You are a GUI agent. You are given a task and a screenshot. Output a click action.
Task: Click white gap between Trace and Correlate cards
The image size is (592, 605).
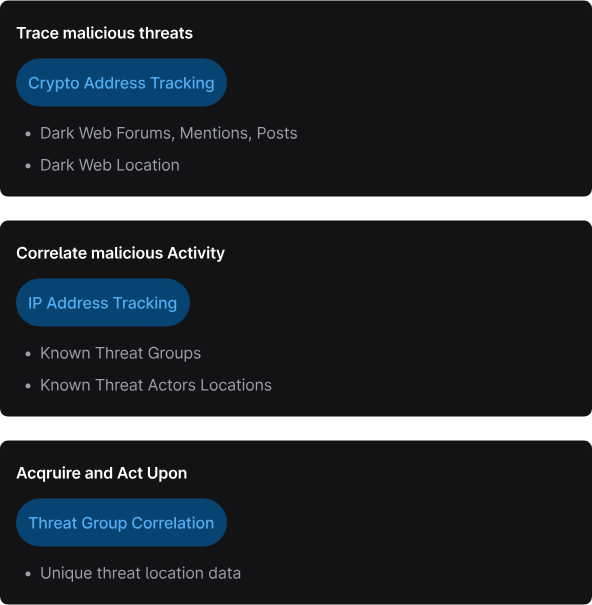[x=296, y=208]
